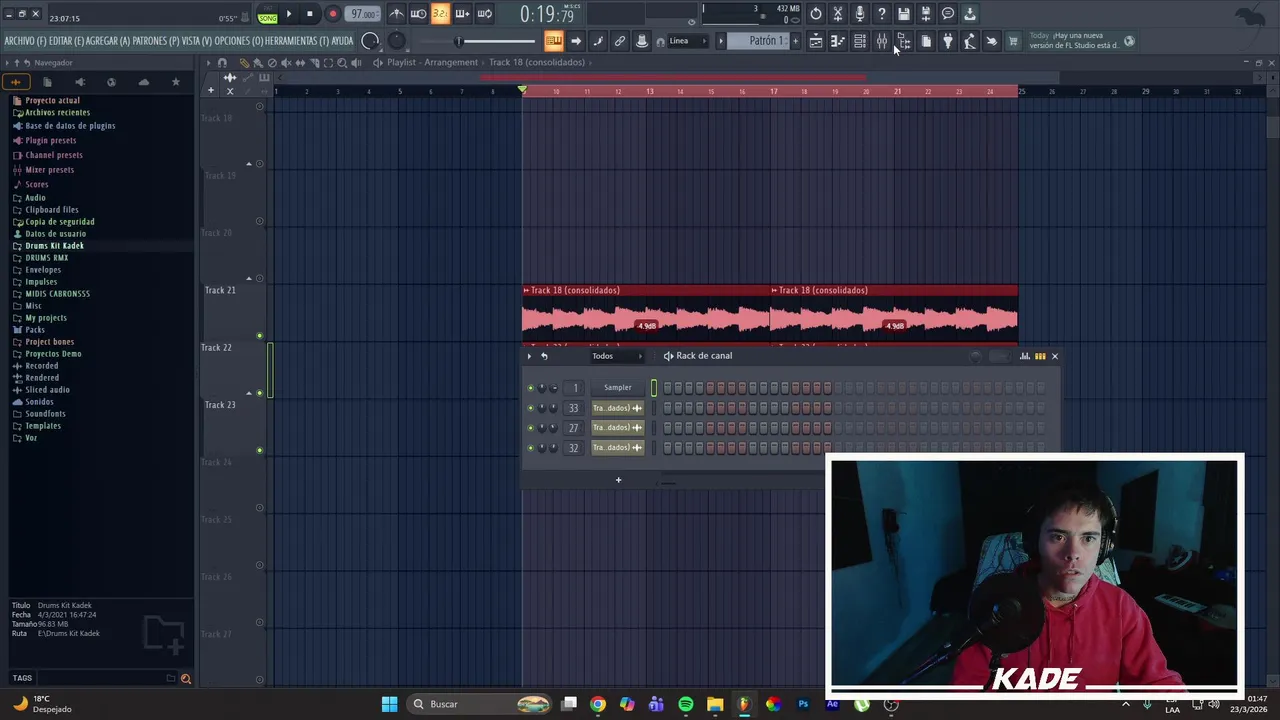Click the undo history circular arrow icon
This screenshot has height=720, width=1280.
point(816,14)
